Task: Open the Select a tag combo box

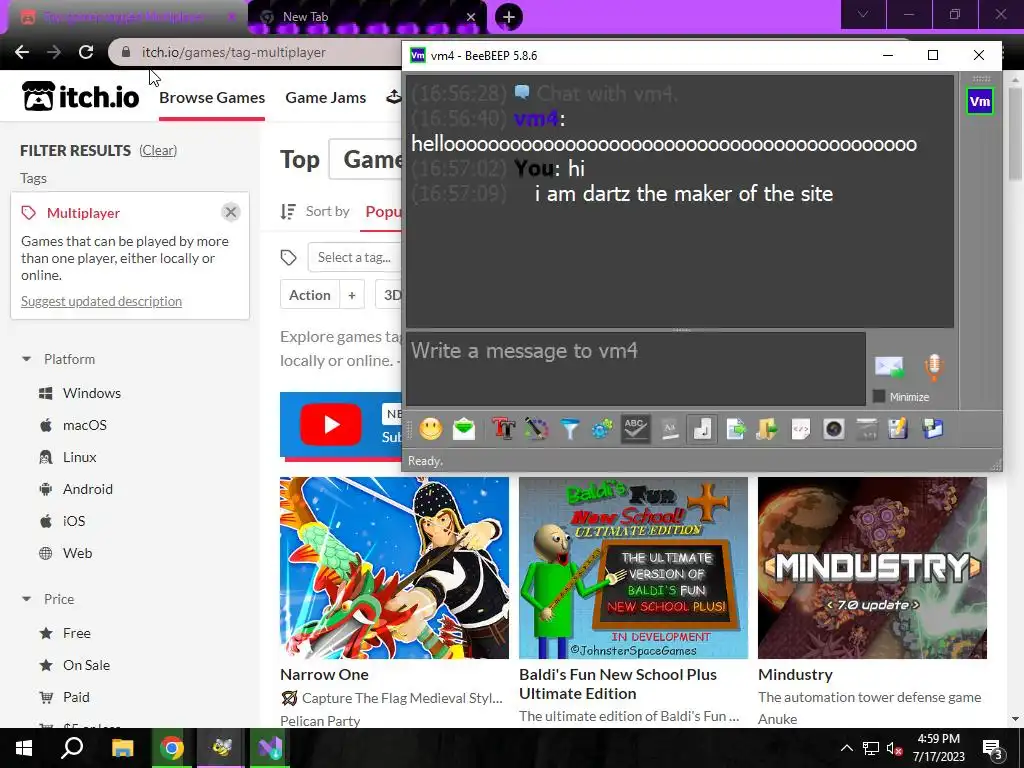Action: coord(355,257)
